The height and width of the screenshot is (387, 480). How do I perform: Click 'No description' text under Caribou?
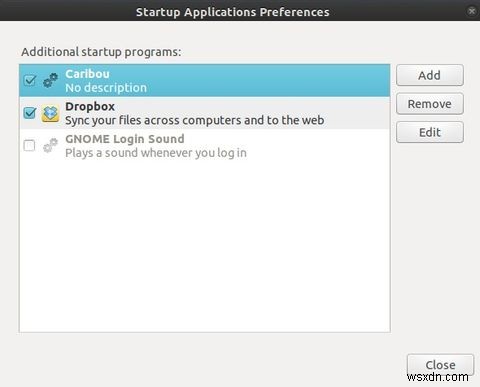pos(106,88)
